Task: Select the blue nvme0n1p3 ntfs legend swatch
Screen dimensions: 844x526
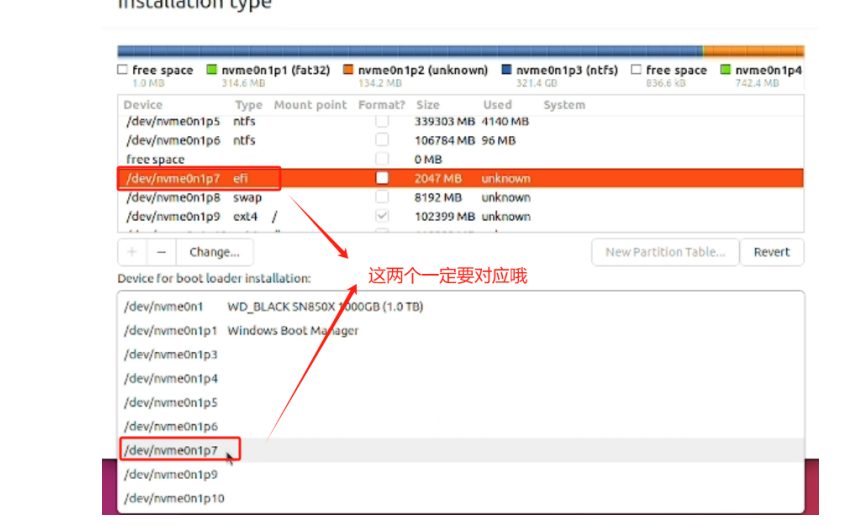Action: (x=507, y=69)
